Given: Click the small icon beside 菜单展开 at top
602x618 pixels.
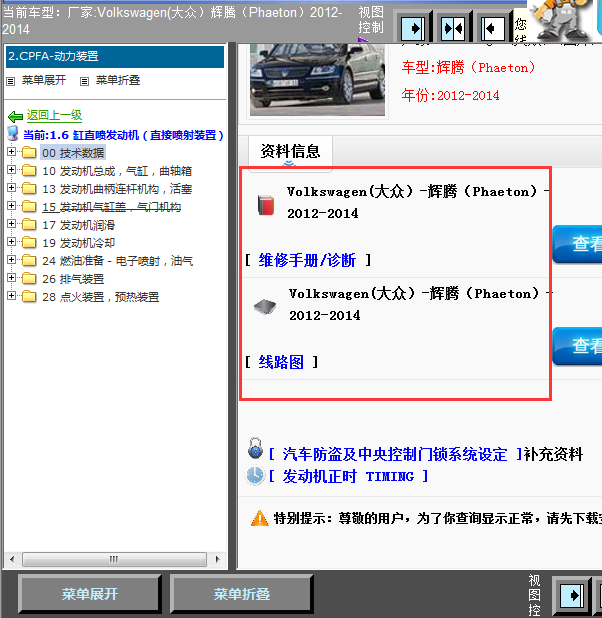Looking at the screenshot, I should (x=11, y=81).
